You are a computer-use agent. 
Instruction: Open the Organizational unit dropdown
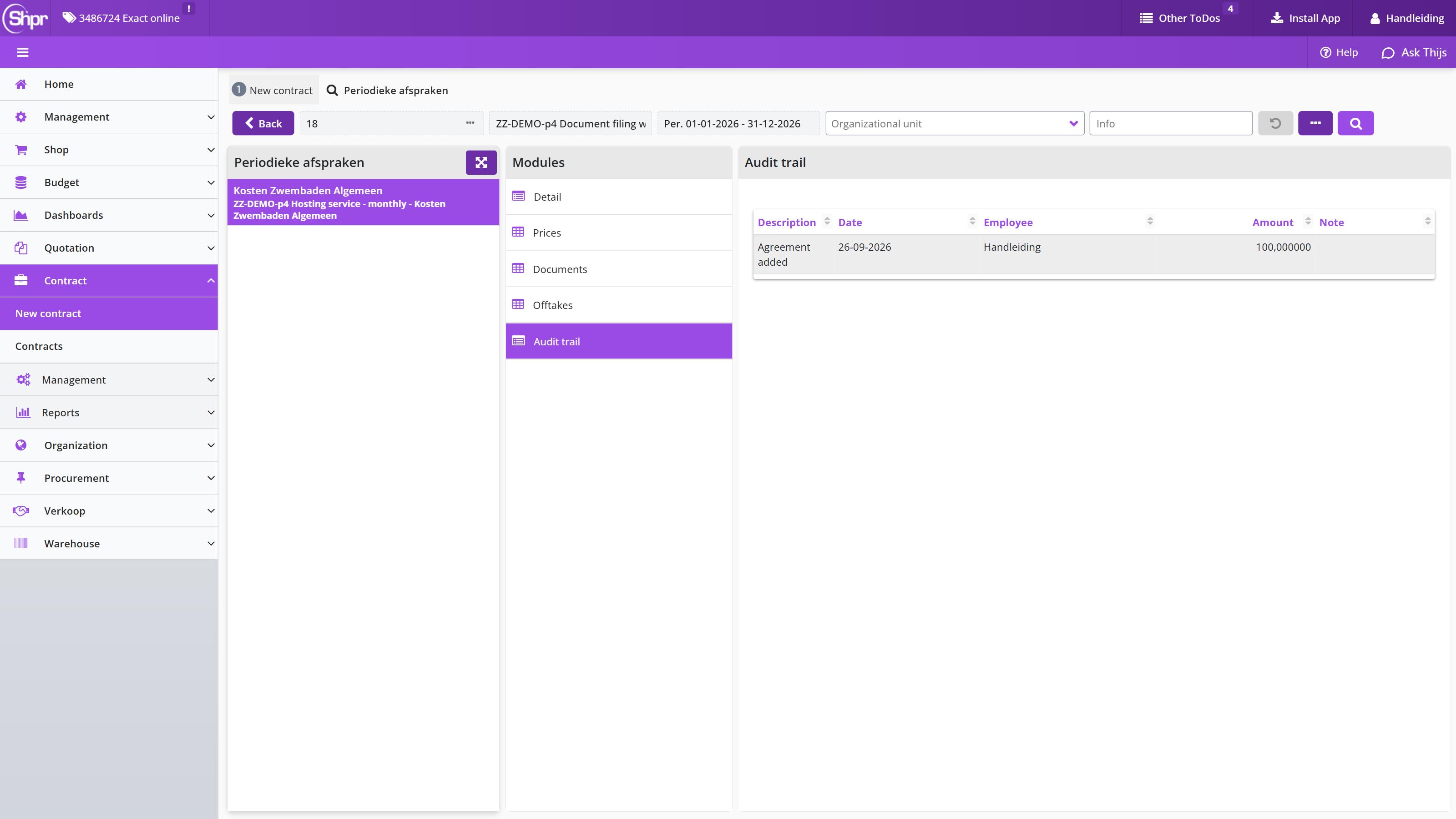955,123
